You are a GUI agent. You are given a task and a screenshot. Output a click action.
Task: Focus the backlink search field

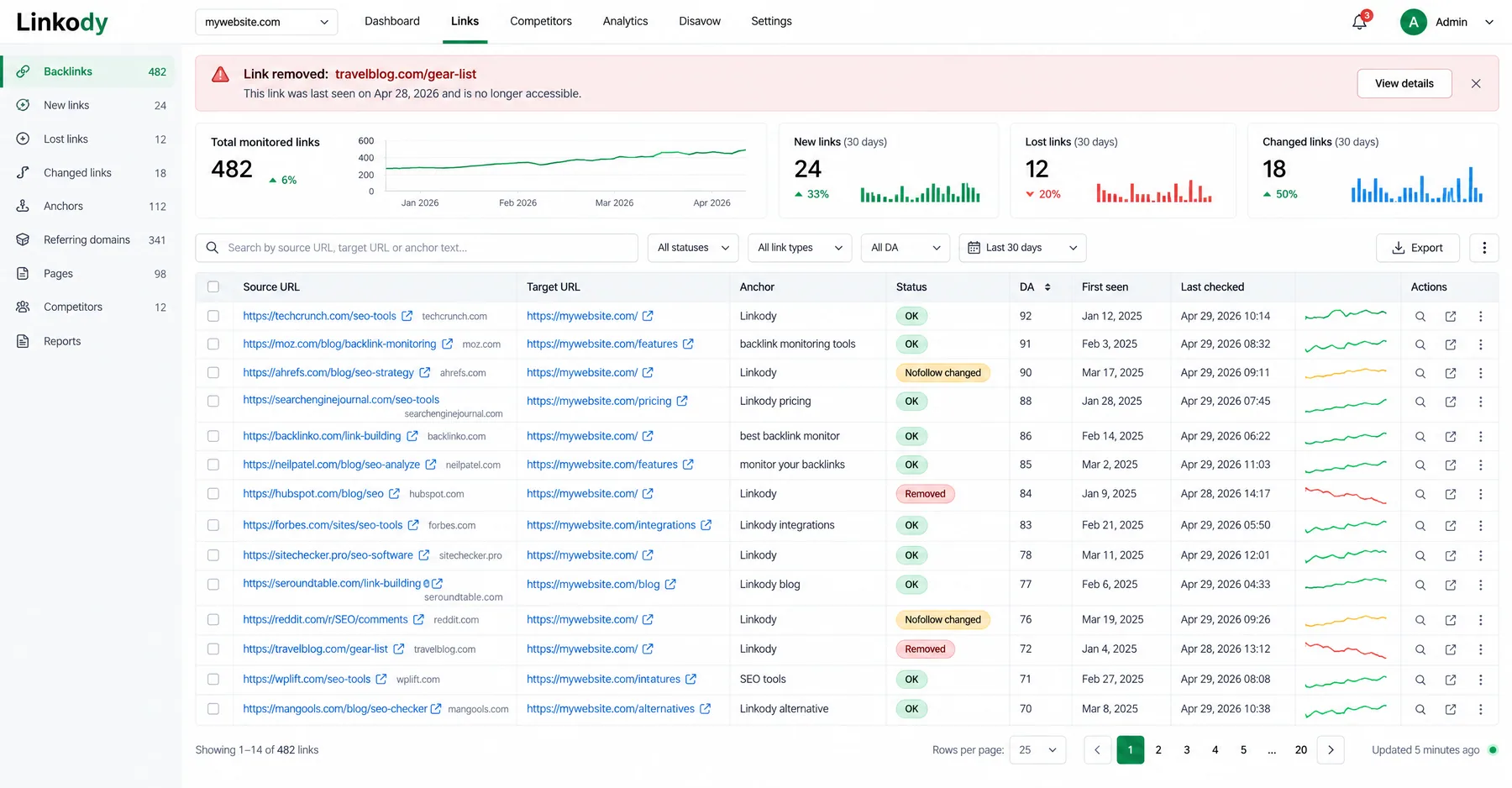[417, 248]
